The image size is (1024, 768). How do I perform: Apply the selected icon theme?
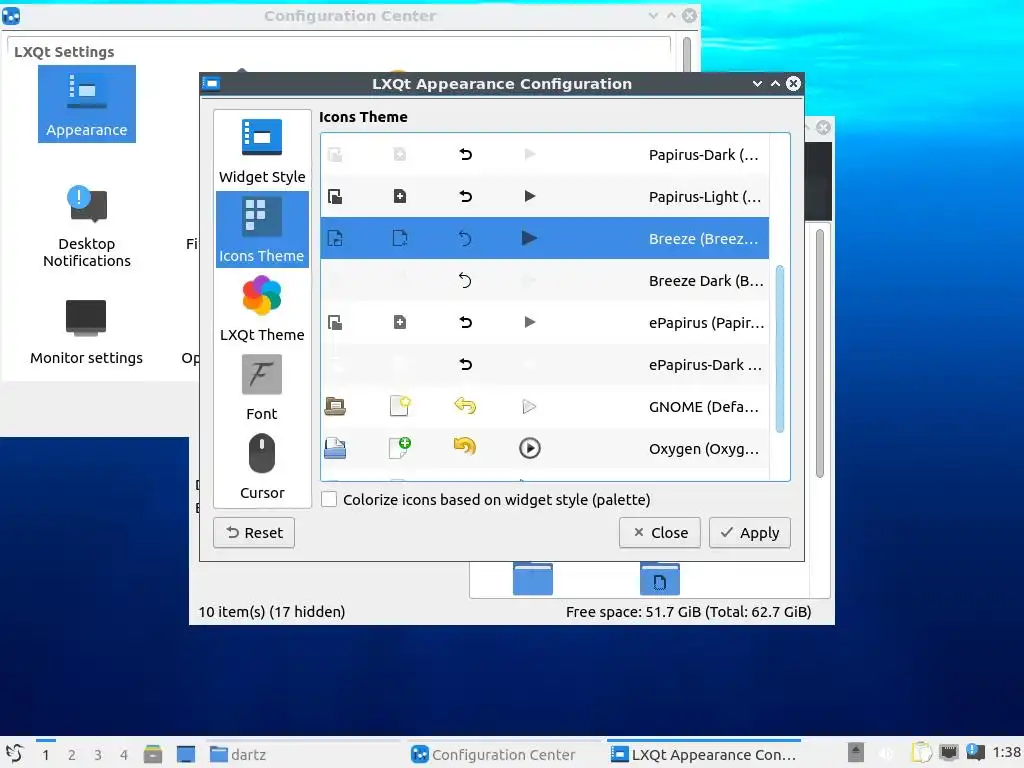[x=750, y=533]
